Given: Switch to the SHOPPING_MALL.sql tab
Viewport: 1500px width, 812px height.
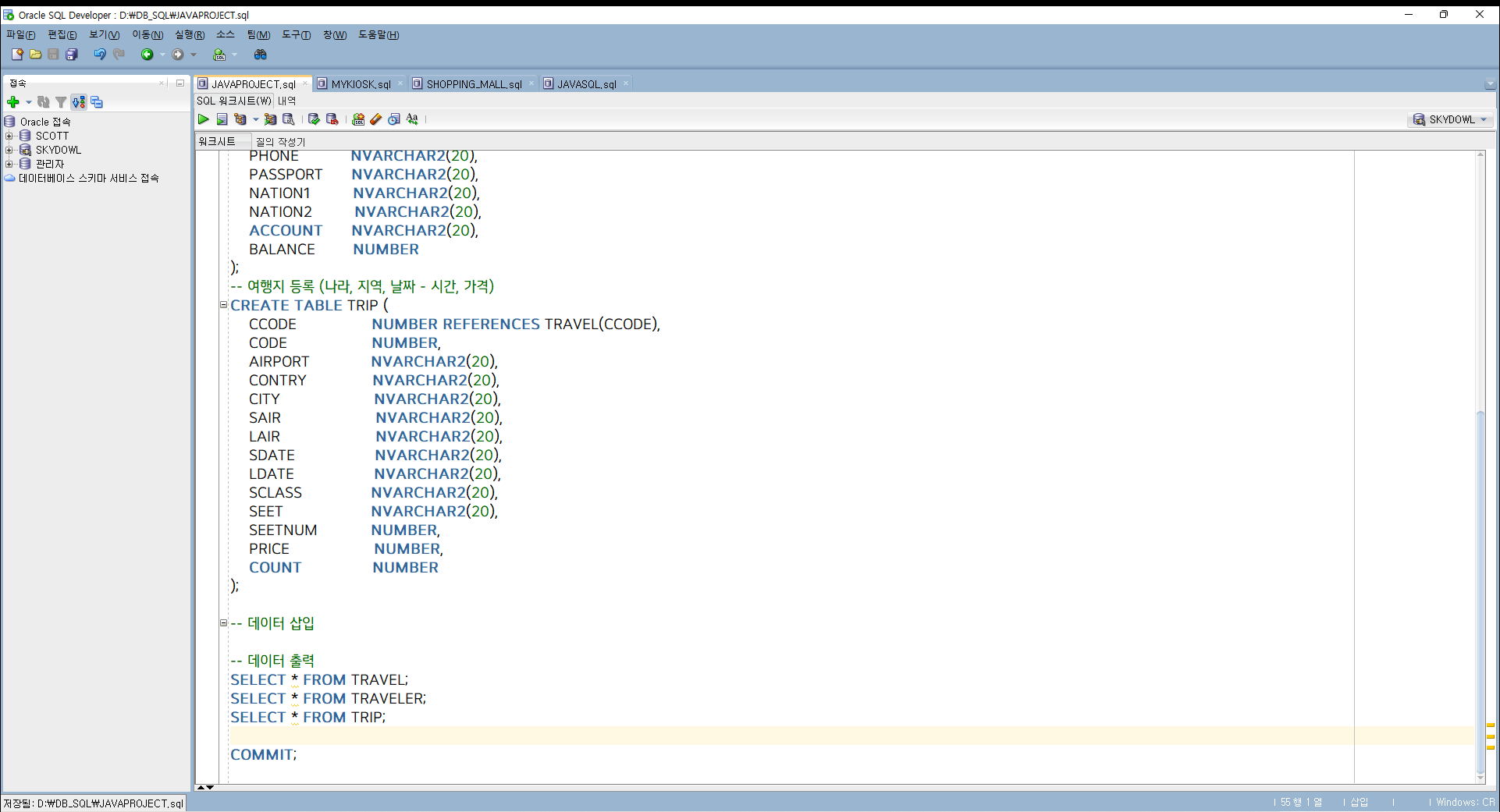Looking at the screenshot, I should 474,84.
